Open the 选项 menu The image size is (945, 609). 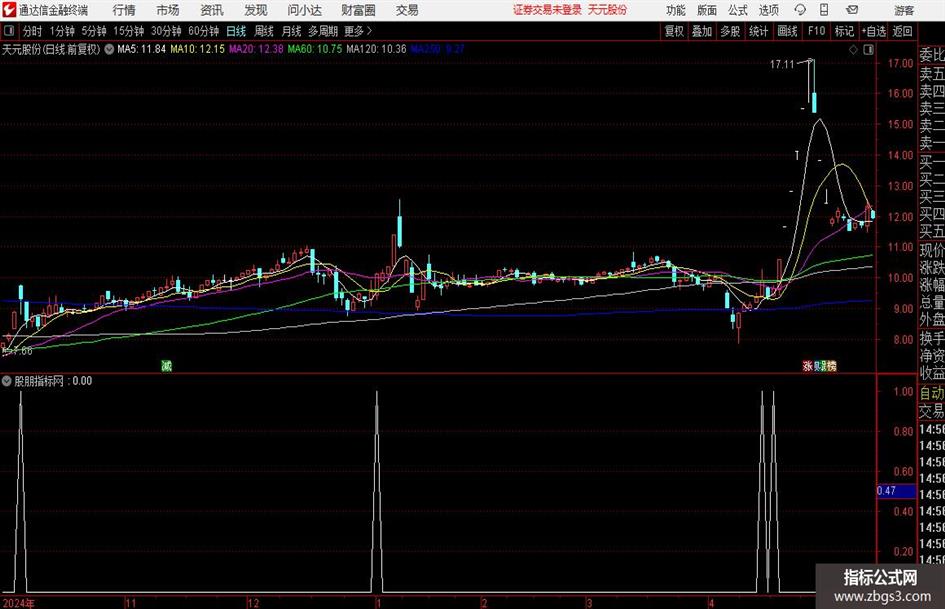coord(768,10)
